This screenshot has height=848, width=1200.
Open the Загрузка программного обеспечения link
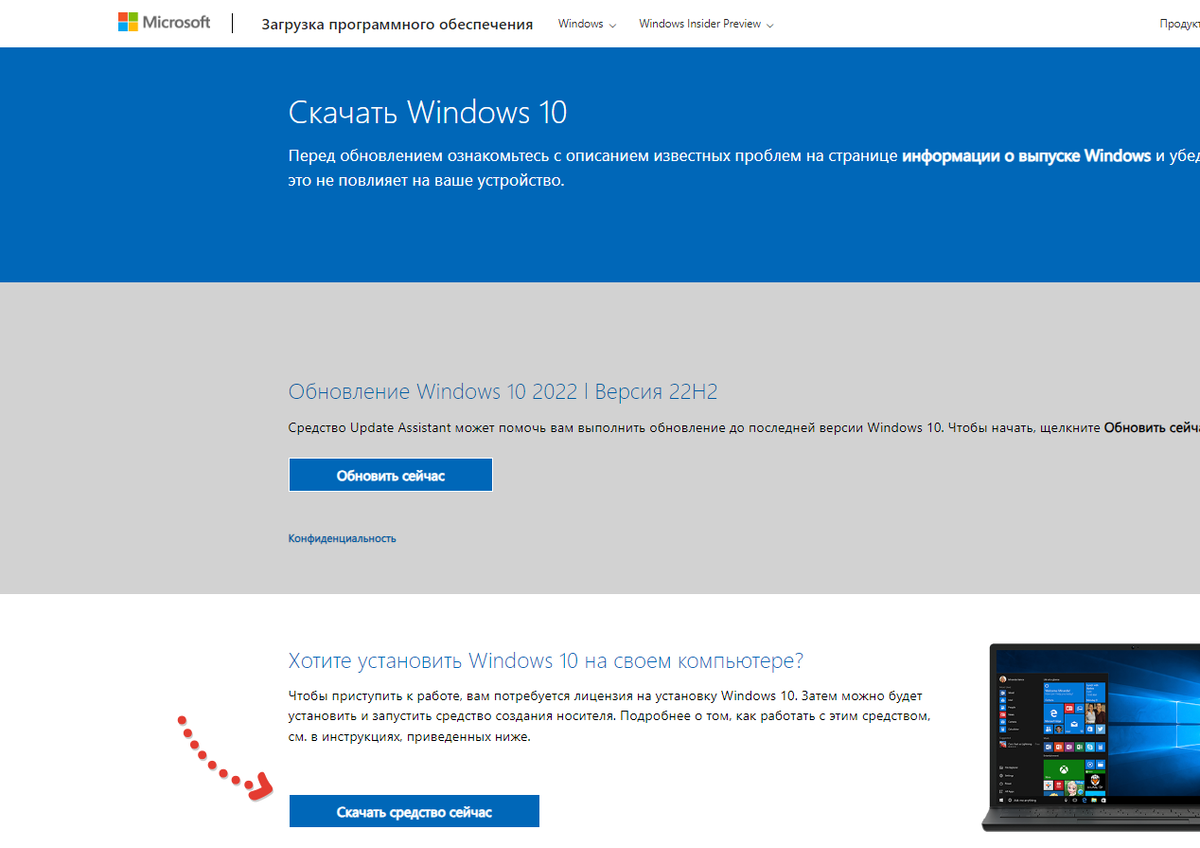click(x=397, y=24)
